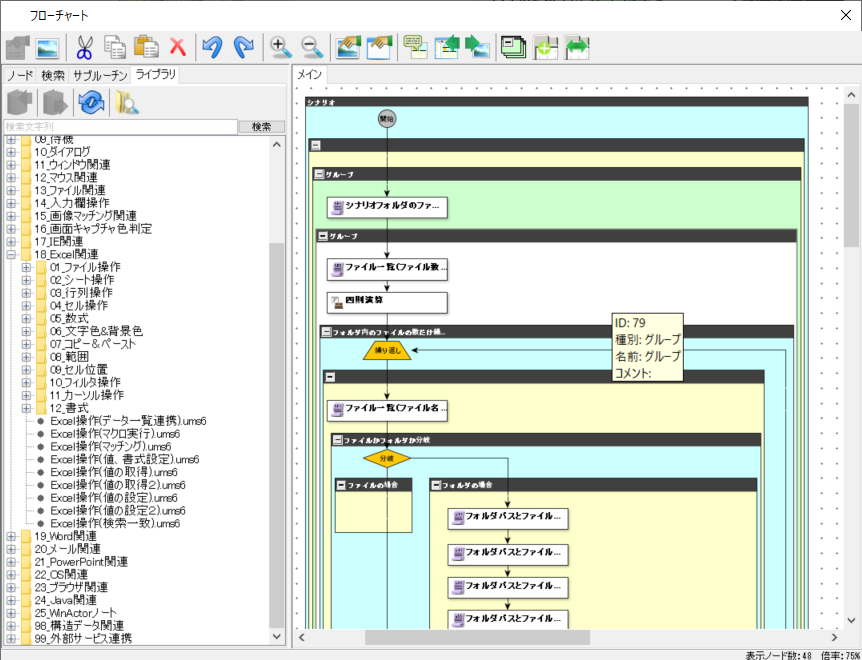862x660 pixels.
Task: Collapse the 18_Excel関連 tree folder
Action: (x=12, y=255)
